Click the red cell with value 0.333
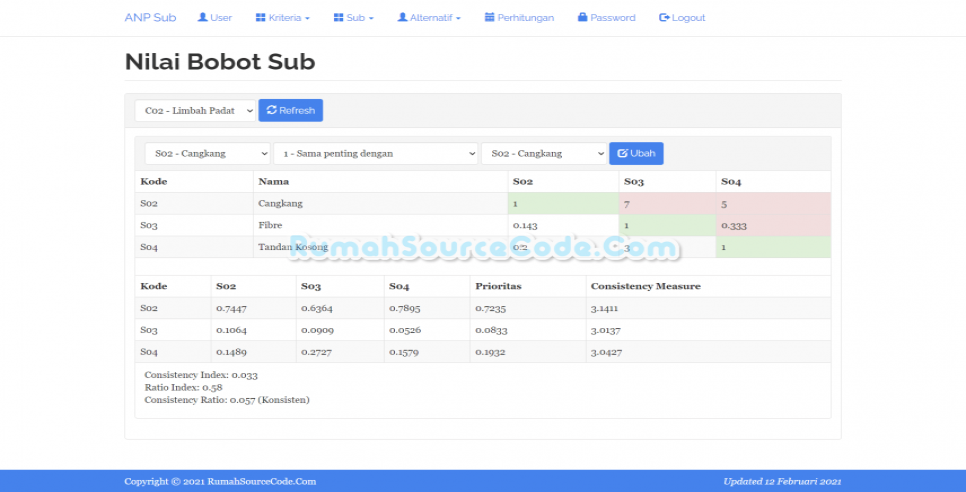 tap(774, 225)
